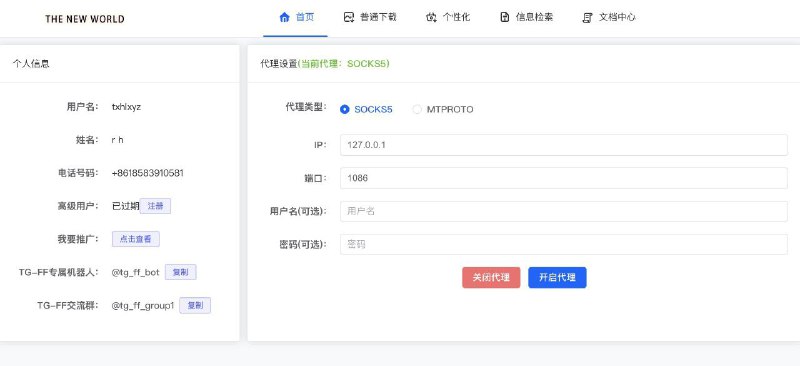
Task: Click the 点击查看 promotion button
Action: 136,239
